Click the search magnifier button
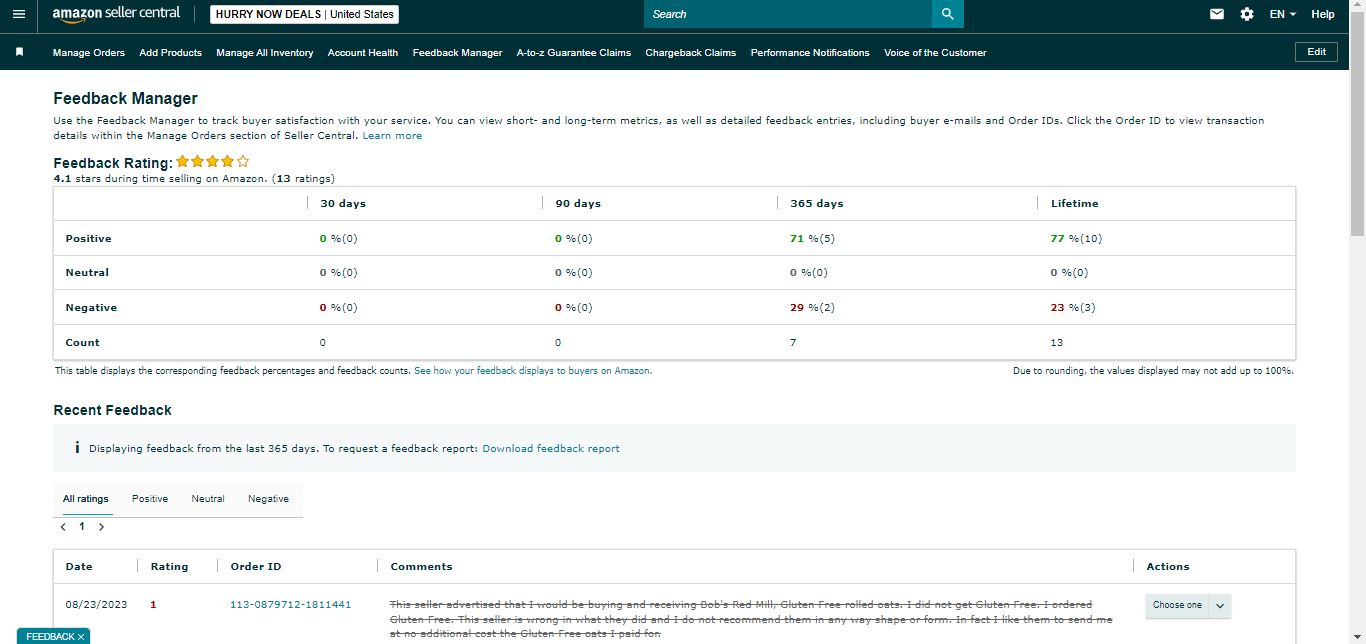The width and height of the screenshot is (1366, 644). pos(947,14)
